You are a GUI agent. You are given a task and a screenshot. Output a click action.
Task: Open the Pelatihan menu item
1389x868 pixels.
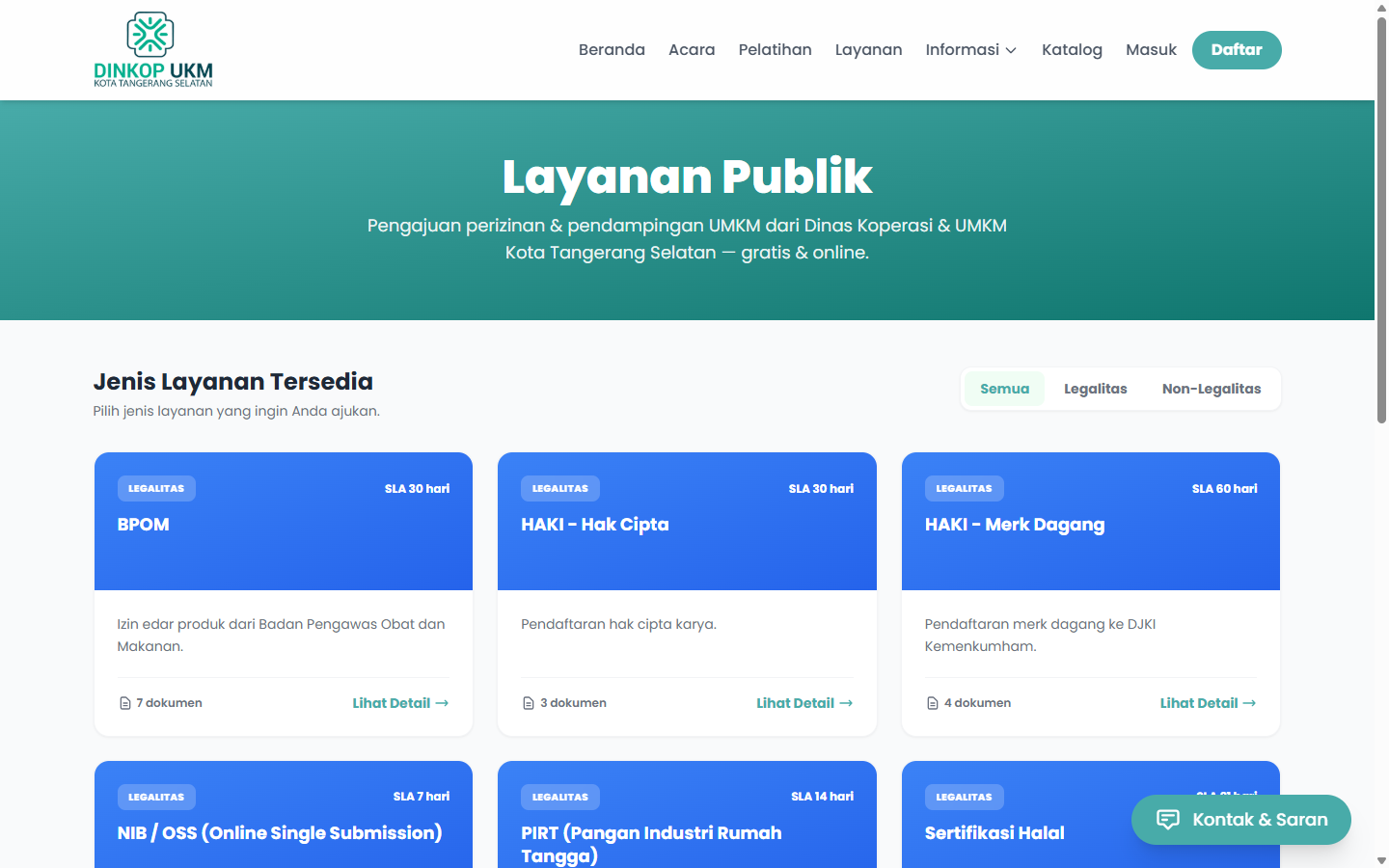[775, 50]
